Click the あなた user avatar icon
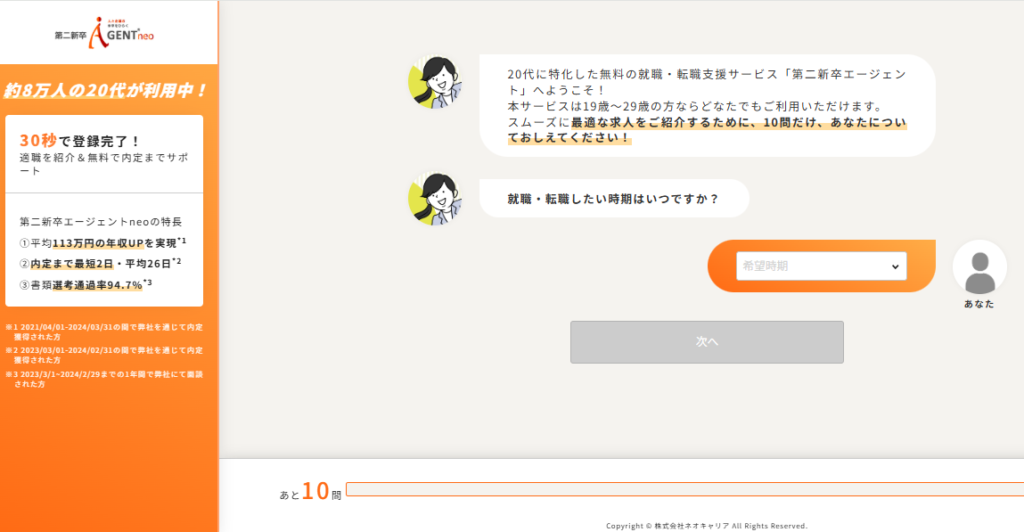The height and width of the screenshot is (532, 1024). (979, 266)
